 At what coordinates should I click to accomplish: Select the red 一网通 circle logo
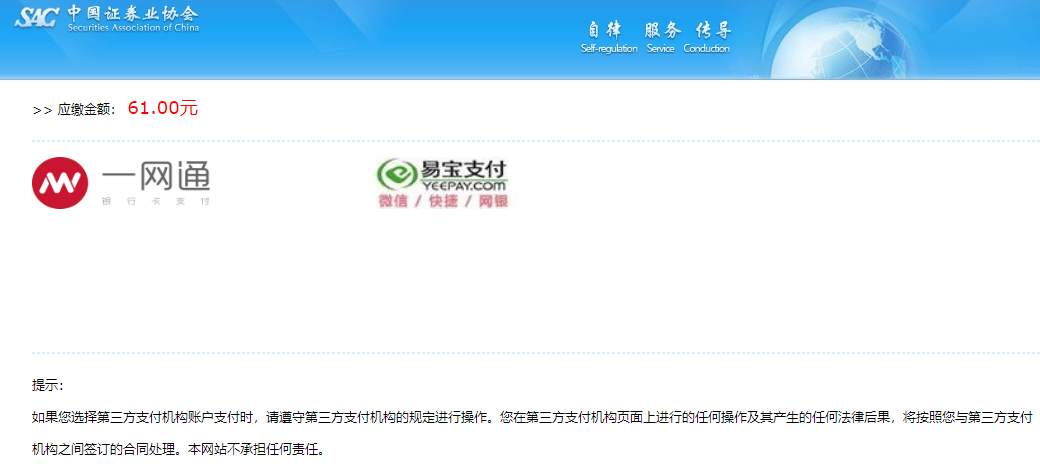60,181
